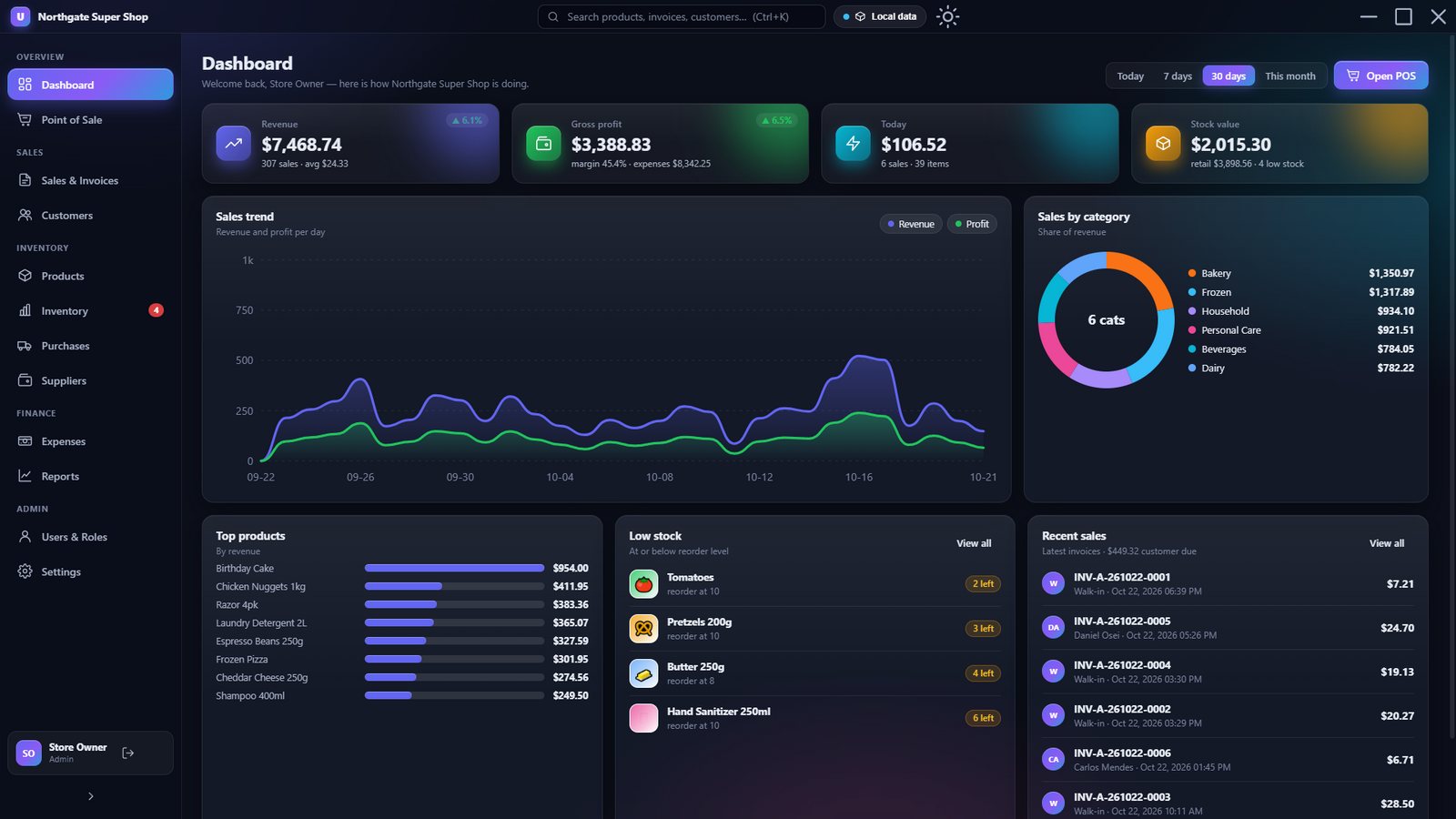Click the Birthday Cake revenue bar
The width and height of the screenshot is (1456, 819).
point(454,568)
